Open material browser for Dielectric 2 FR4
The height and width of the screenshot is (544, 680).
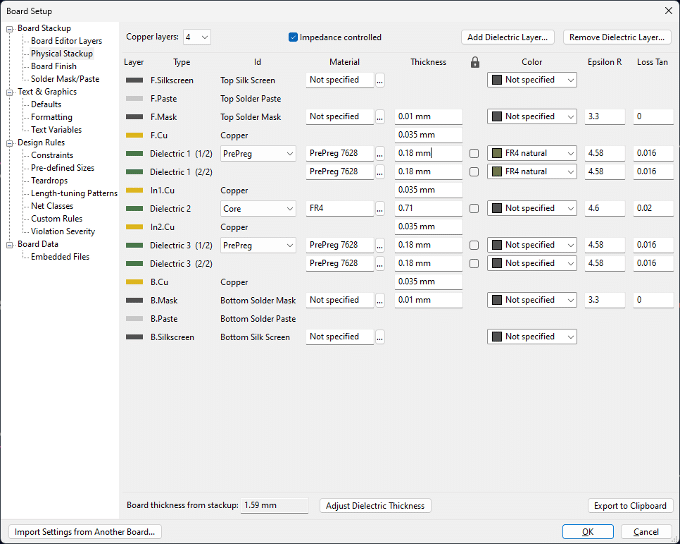pyautogui.click(x=380, y=209)
